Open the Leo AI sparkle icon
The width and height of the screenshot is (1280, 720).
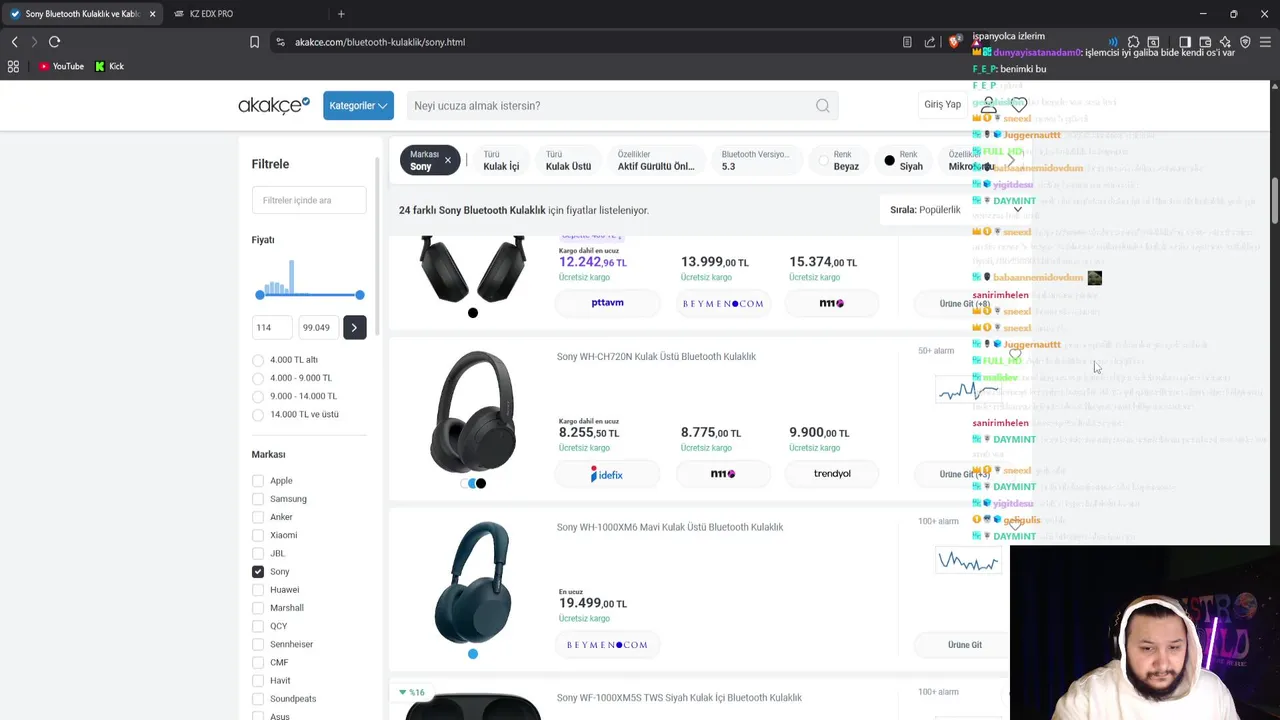tap(1225, 42)
